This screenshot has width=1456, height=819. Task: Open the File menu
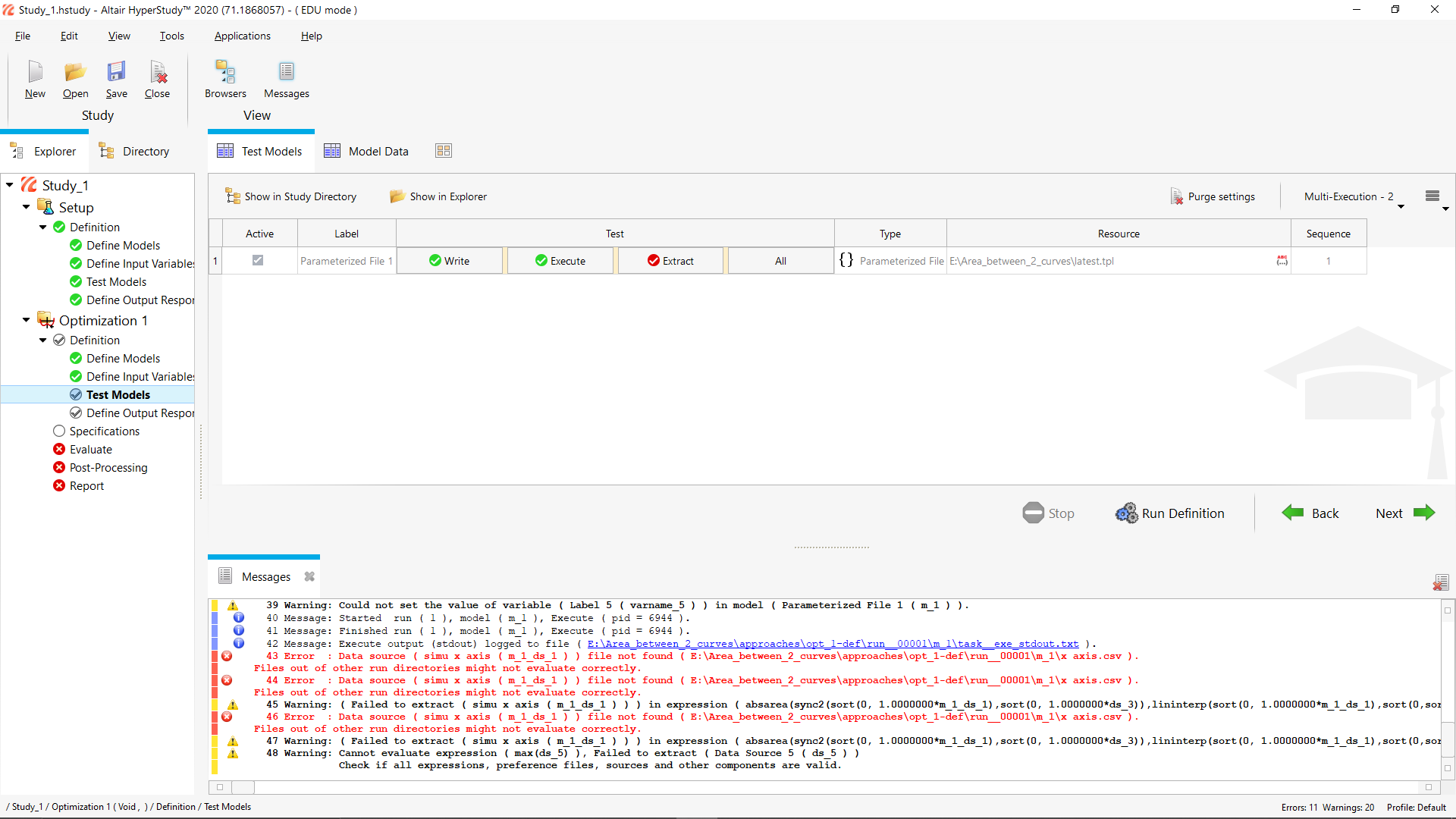pyautogui.click(x=23, y=36)
